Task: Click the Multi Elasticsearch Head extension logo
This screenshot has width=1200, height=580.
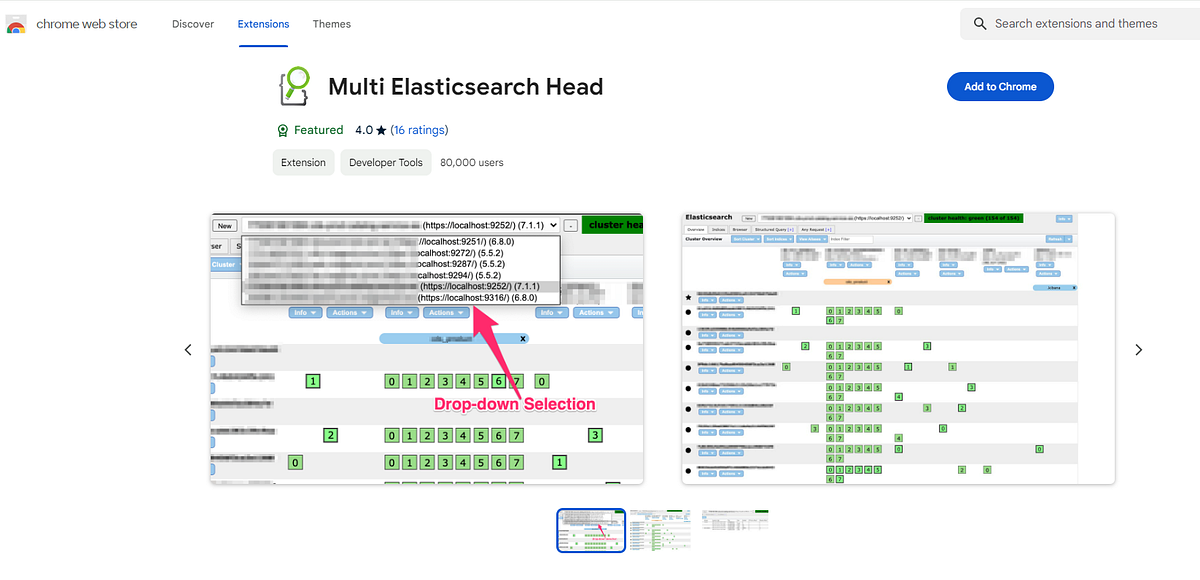Action: click(x=294, y=86)
